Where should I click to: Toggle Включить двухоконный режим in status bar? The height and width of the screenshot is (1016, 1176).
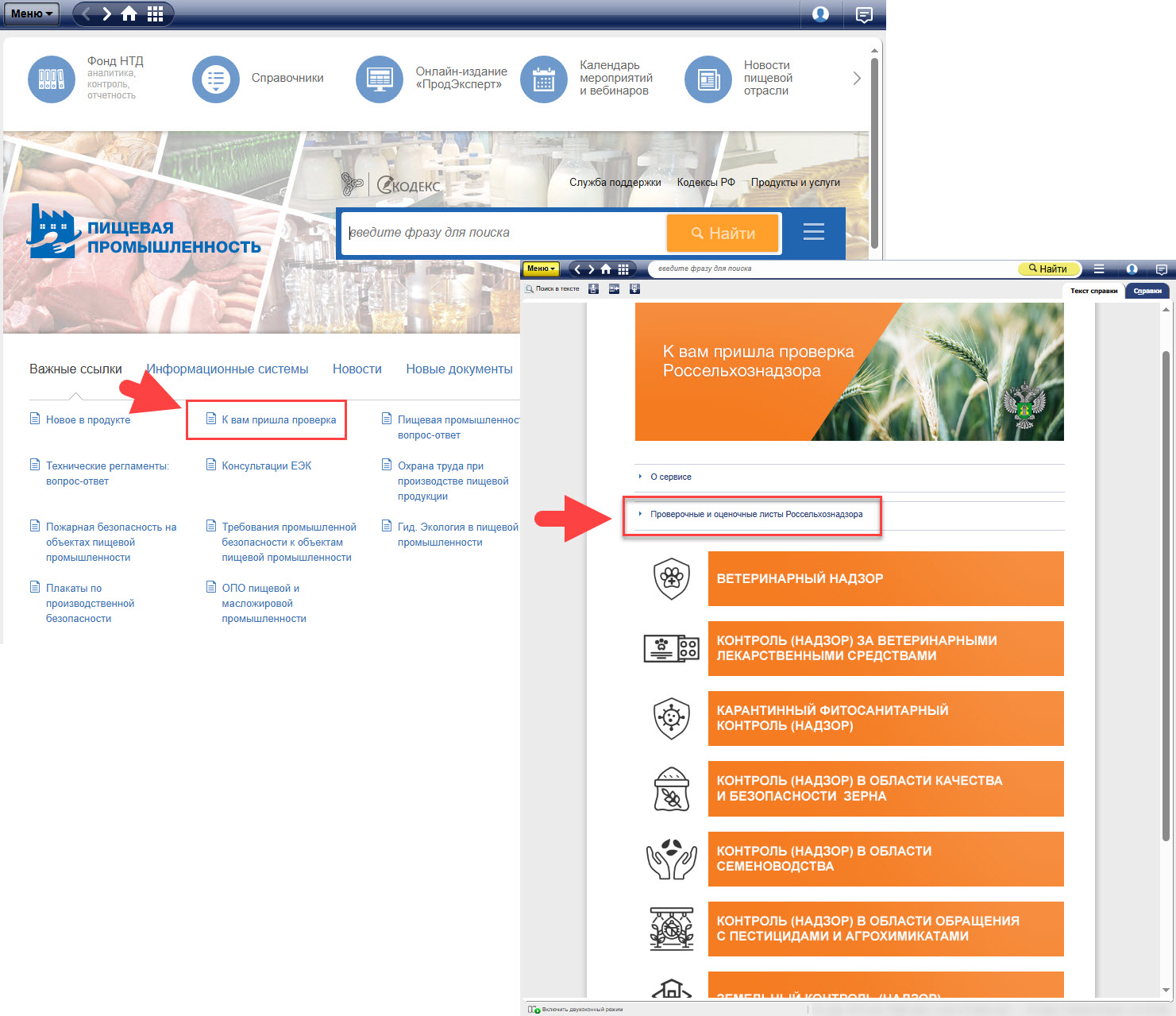click(x=576, y=1010)
